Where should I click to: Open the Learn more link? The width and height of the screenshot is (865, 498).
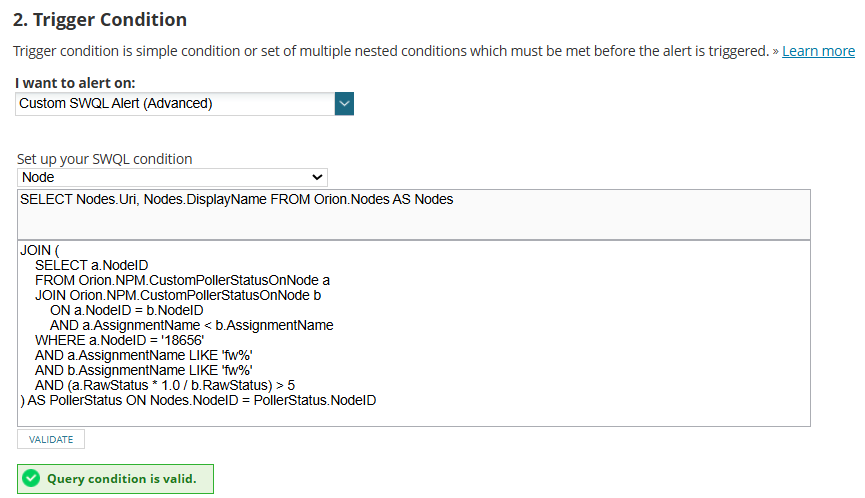[x=818, y=51]
